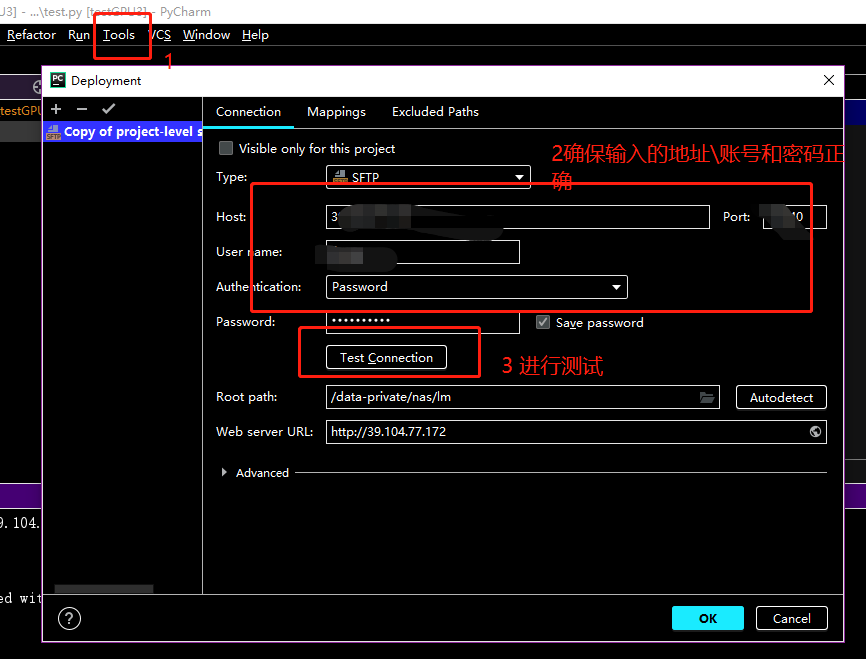
Task: Open the Type SFTP dropdown
Action: coord(428,177)
